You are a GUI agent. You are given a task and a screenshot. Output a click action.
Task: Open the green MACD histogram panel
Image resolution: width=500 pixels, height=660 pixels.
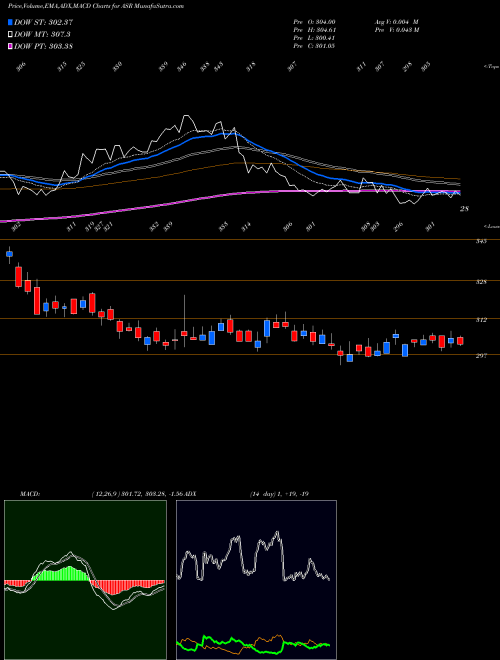(x=85, y=580)
